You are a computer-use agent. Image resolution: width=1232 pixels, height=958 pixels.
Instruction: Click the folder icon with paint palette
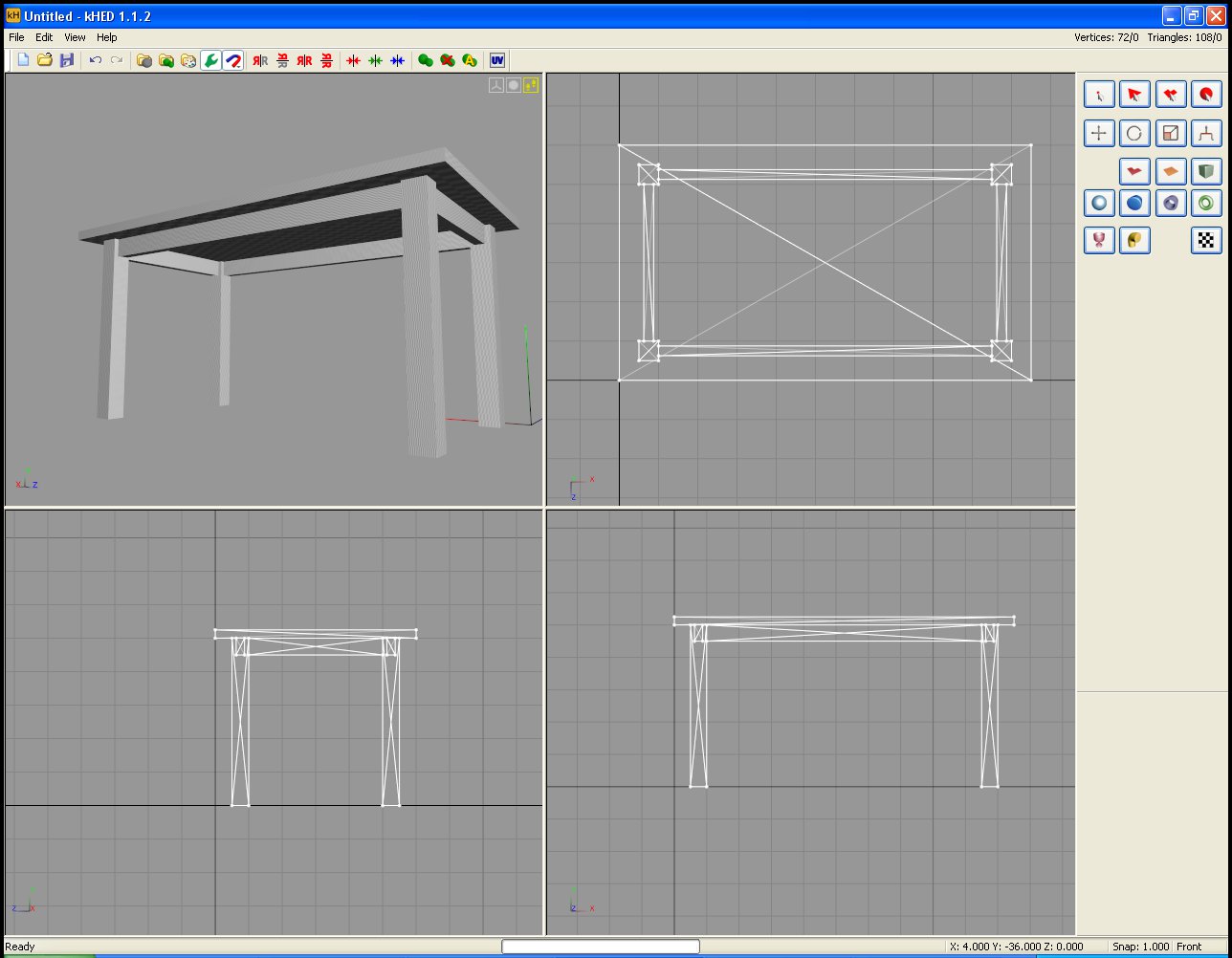click(x=188, y=60)
